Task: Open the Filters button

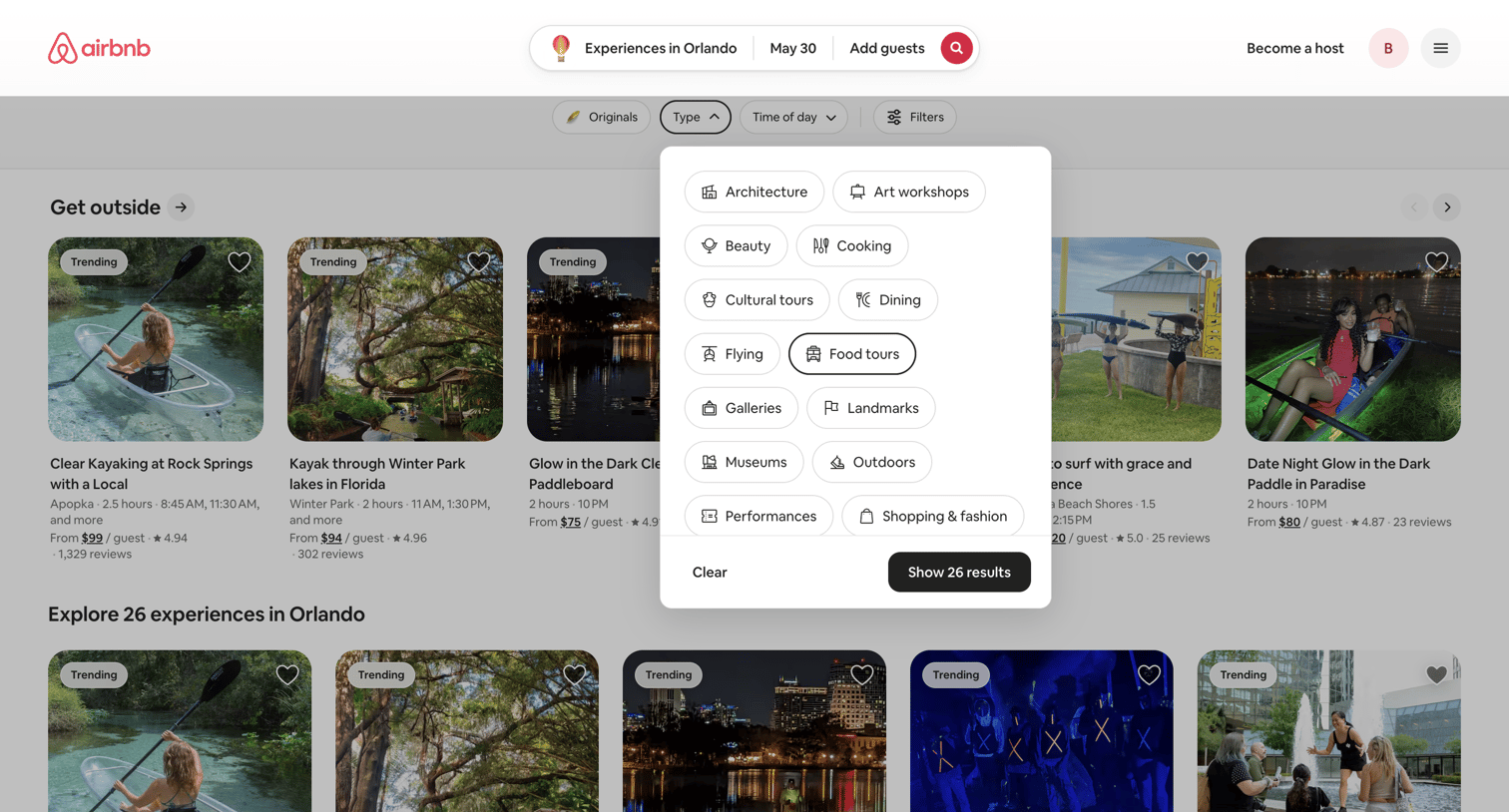Action: click(x=915, y=117)
